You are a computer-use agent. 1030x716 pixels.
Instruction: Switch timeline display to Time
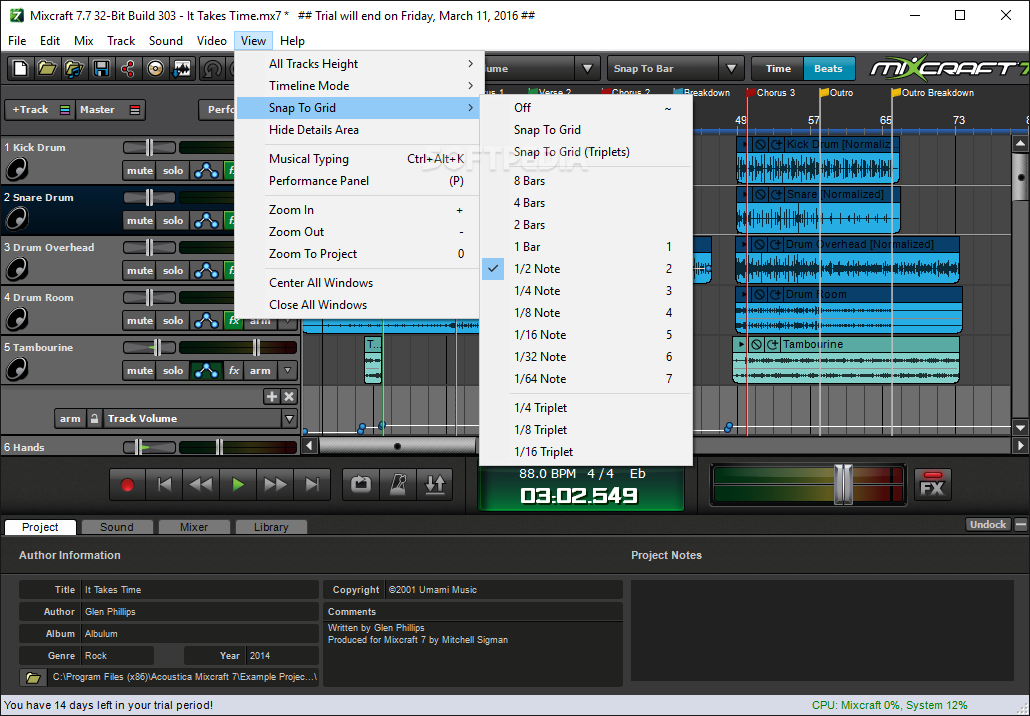point(778,68)
